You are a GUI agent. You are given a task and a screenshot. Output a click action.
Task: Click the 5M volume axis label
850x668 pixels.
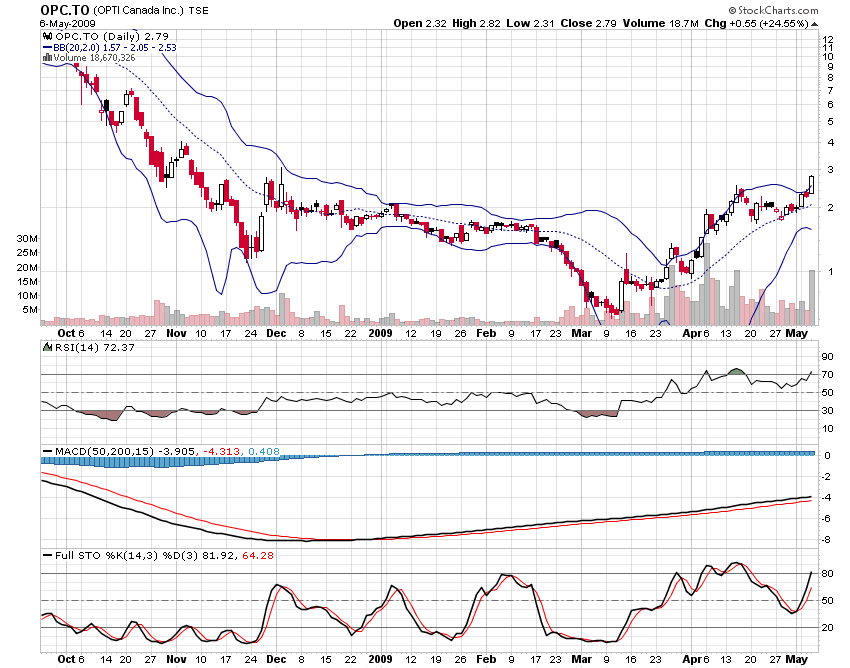[x=30, y=310]
